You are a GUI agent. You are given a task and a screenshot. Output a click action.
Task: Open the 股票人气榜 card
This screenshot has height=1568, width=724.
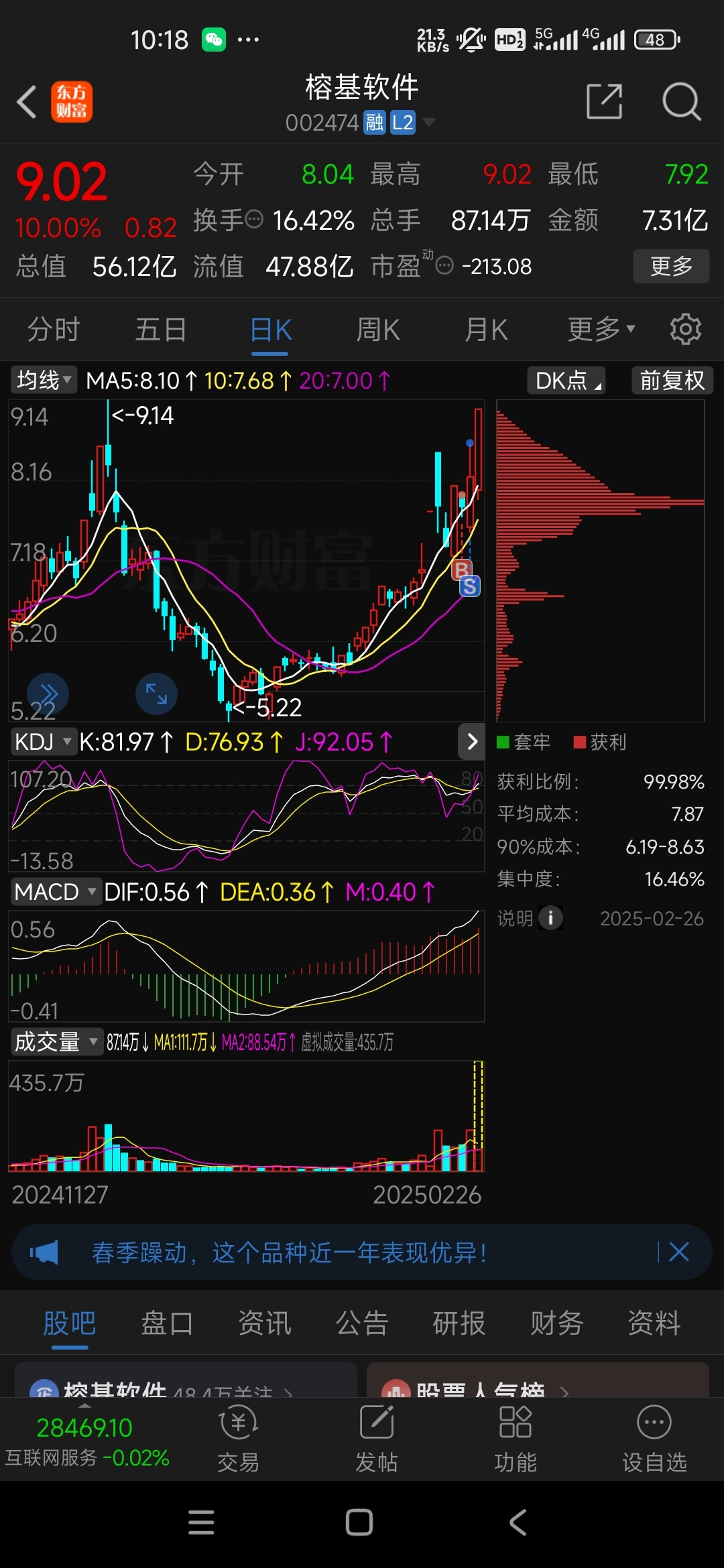(x=538, y=1380)
